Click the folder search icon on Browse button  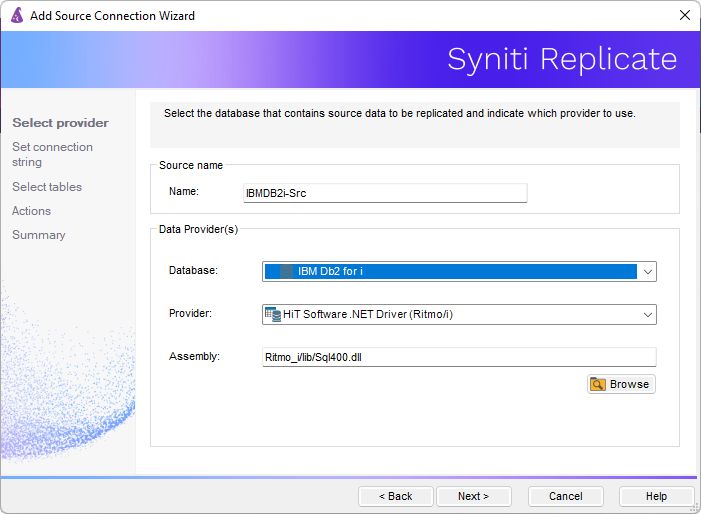[598, 384]
